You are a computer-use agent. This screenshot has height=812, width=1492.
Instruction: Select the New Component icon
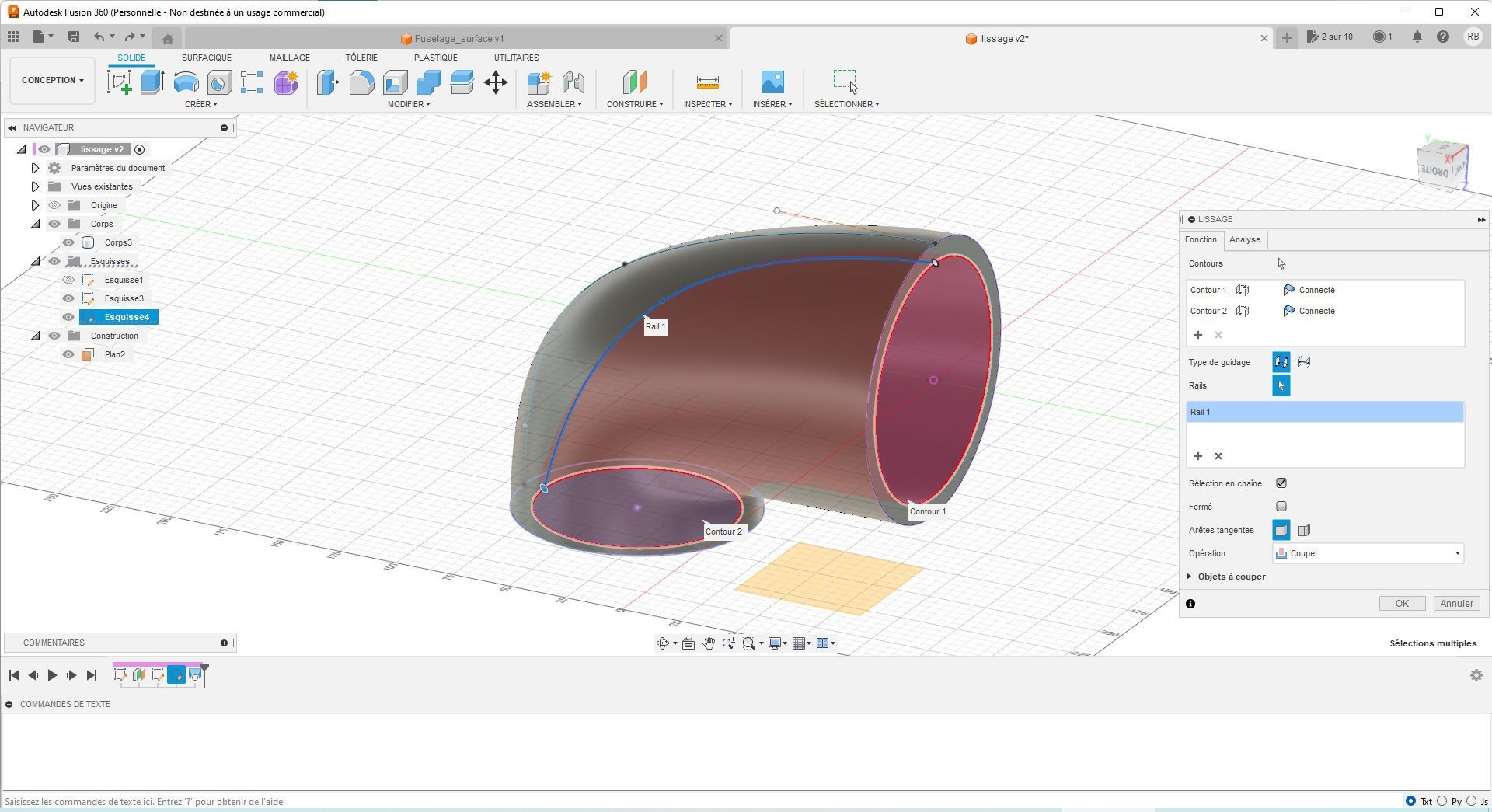pyautogui.click(x=539, y=82)
